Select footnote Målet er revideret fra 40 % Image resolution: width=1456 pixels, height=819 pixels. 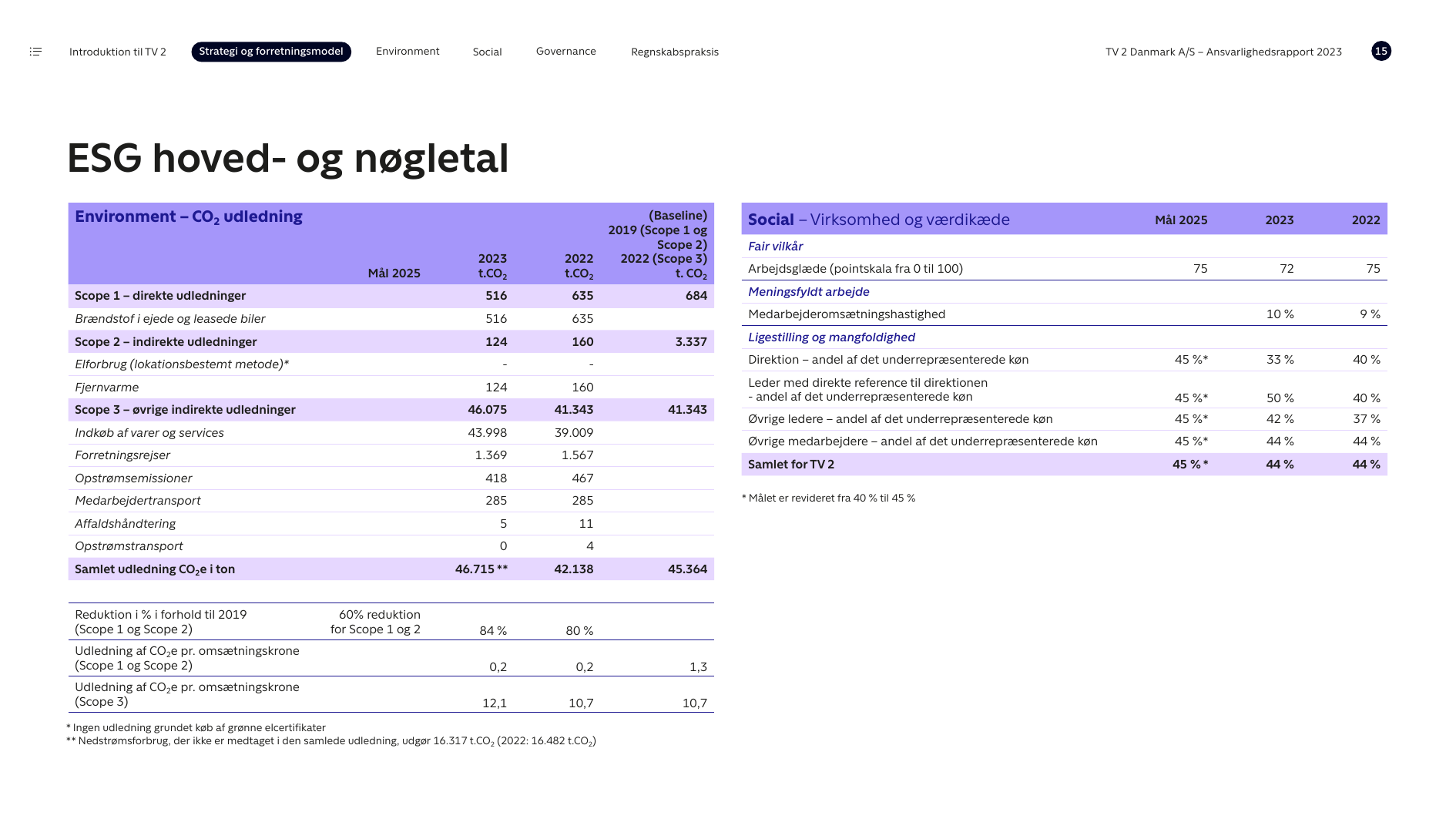pyautogui.click(x=828, y=498)
